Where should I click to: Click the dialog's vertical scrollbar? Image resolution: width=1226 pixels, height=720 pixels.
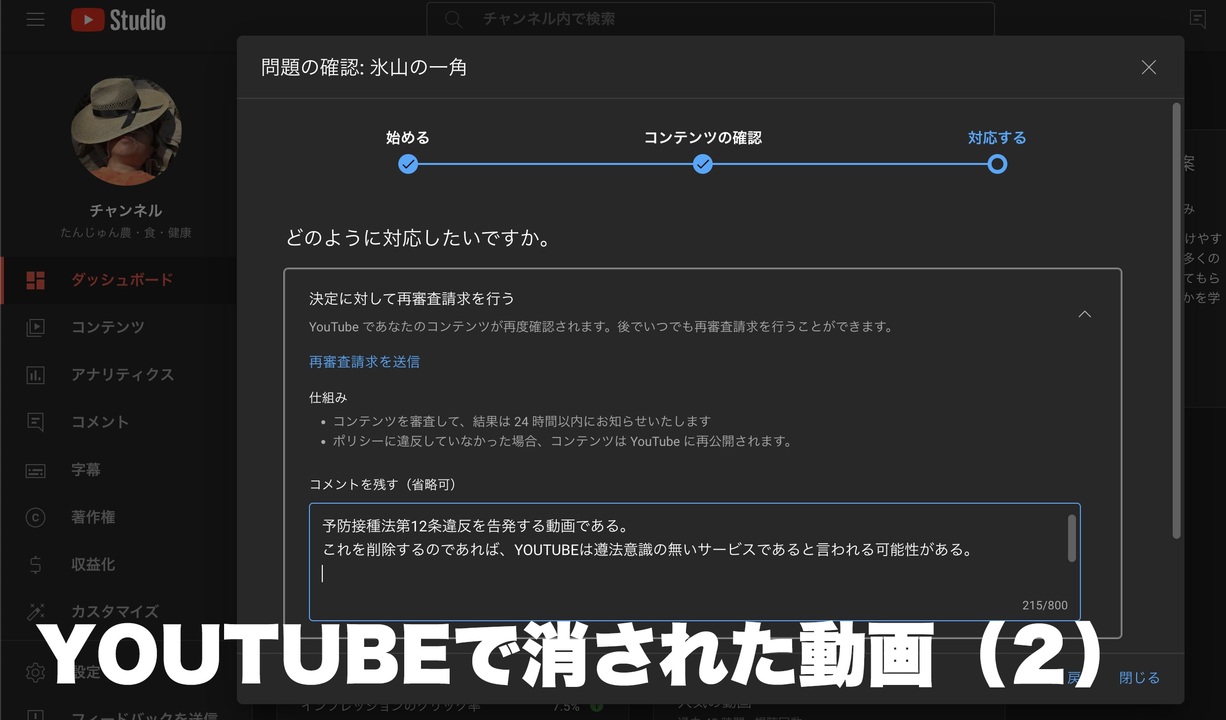(1175, 320)
